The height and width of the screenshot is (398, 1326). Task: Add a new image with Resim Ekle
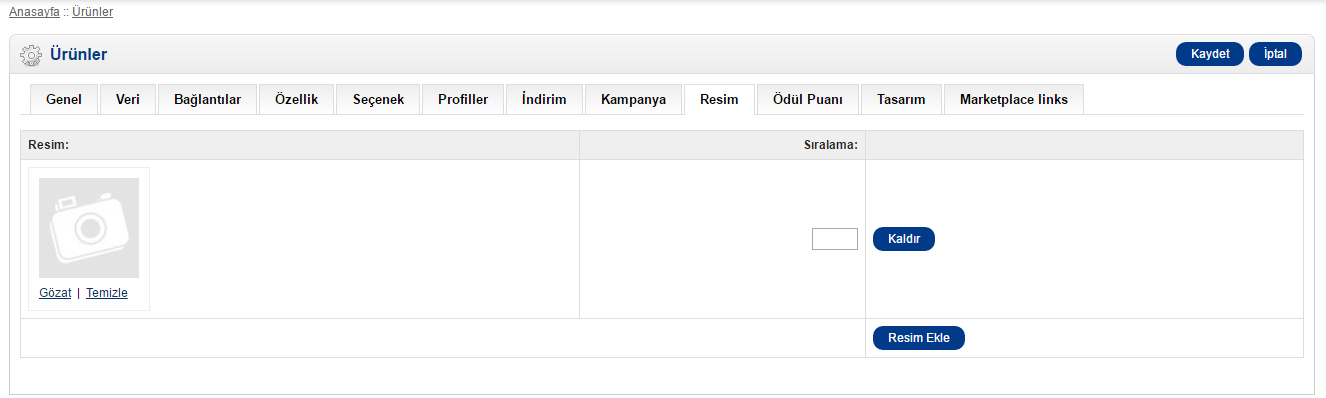pyautogui.click(x=919, y=338)
